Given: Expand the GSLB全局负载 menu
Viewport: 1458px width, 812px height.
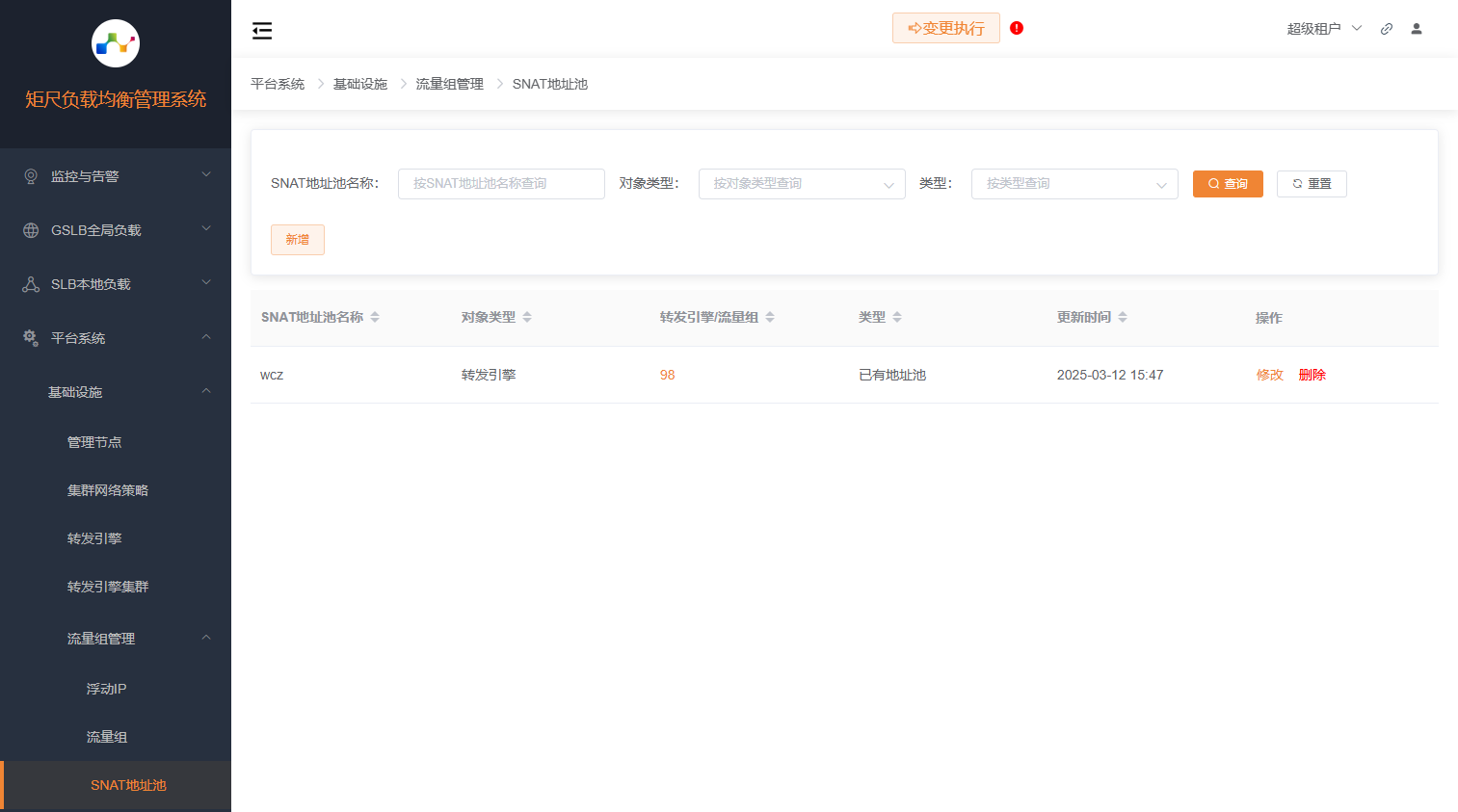Looking at the screenshot, I should click(x=116, y=230).
